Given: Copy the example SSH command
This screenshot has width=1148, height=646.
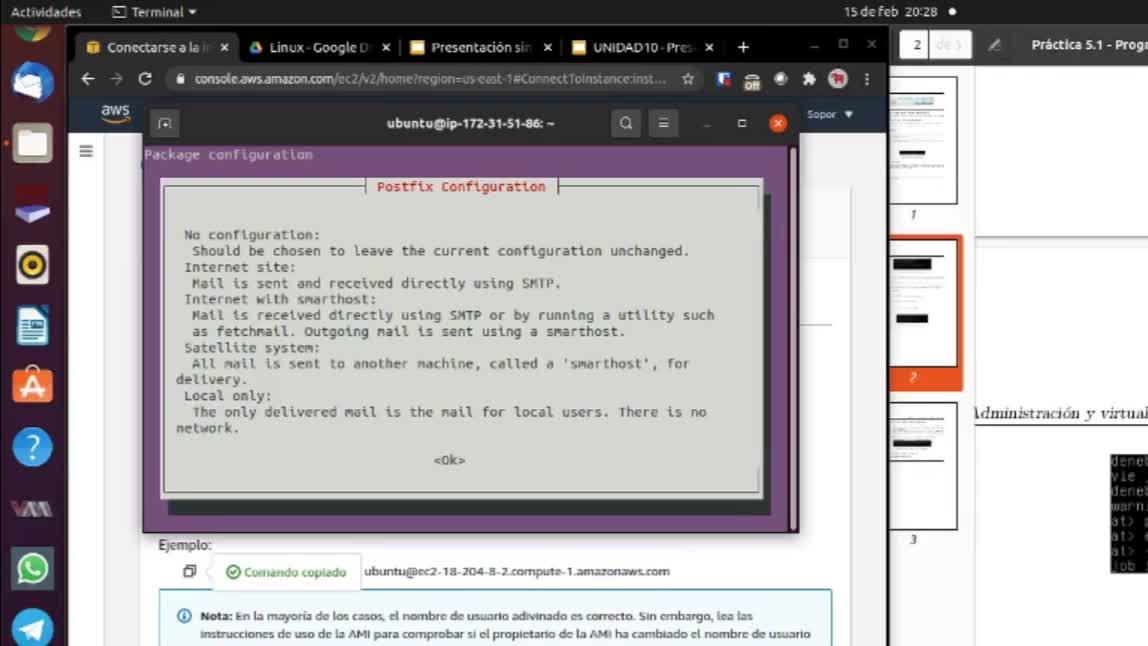Looking at the screenshot, I should [190, 571].
